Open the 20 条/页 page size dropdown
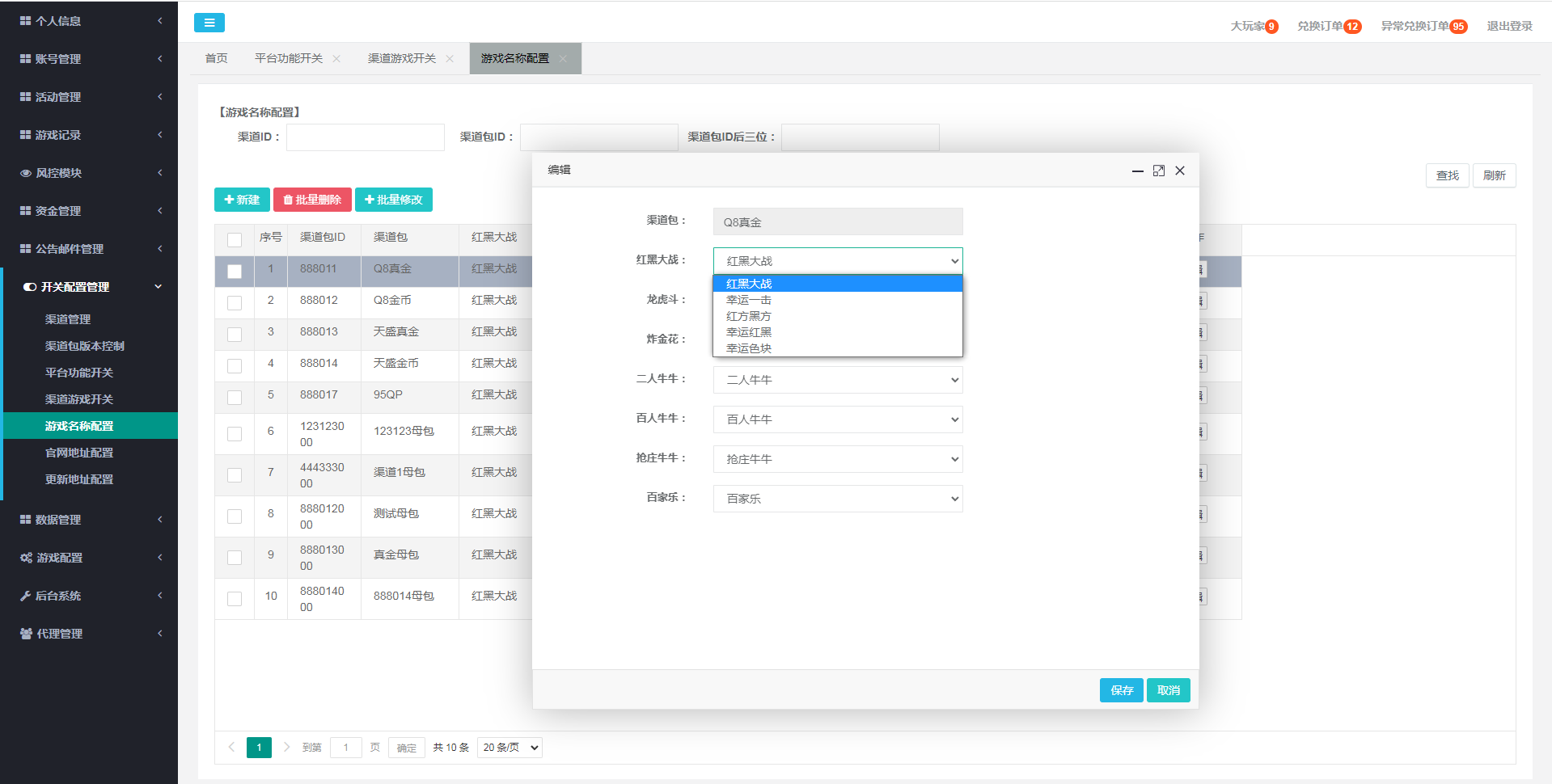 pyautogui.click(x=510, y=748)
